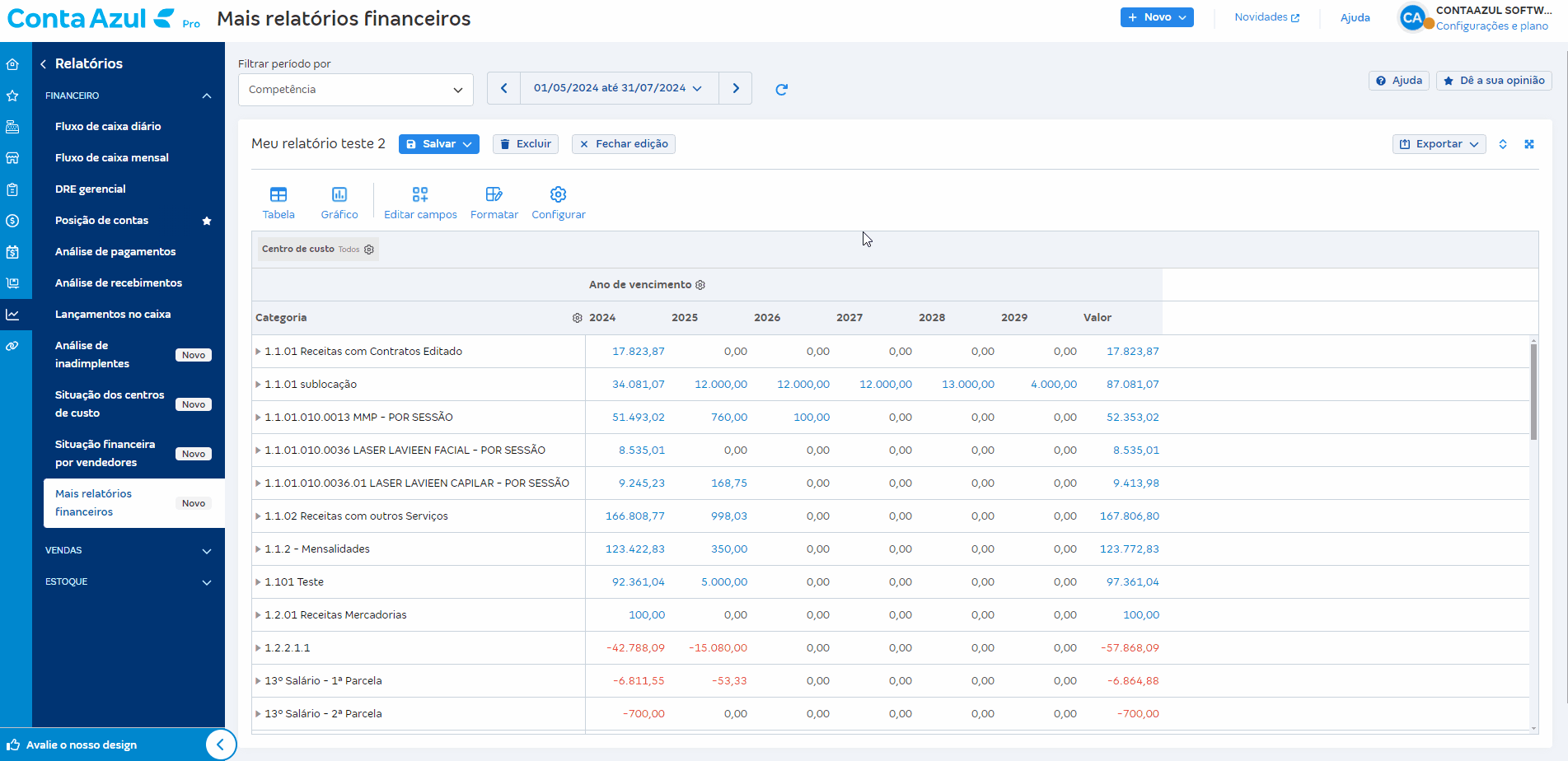Open the Novo creation dropdown
The image size is (1568, 761).
pyautogui.click(x=1157, y=17)
